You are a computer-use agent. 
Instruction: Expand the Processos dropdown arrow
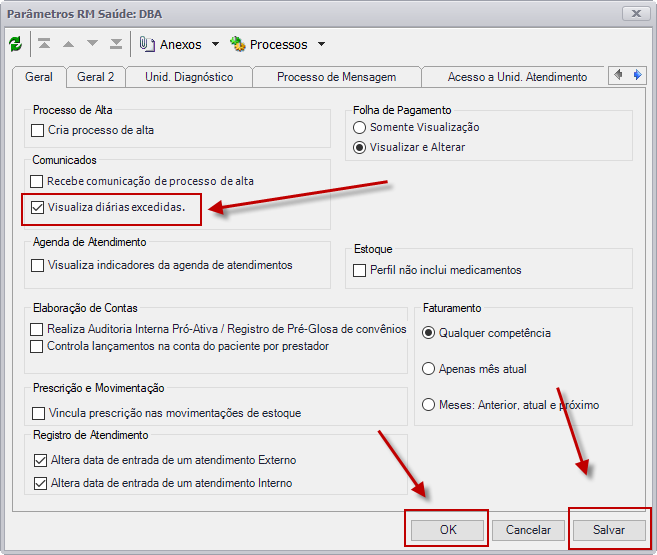click(x=321, y=44)
